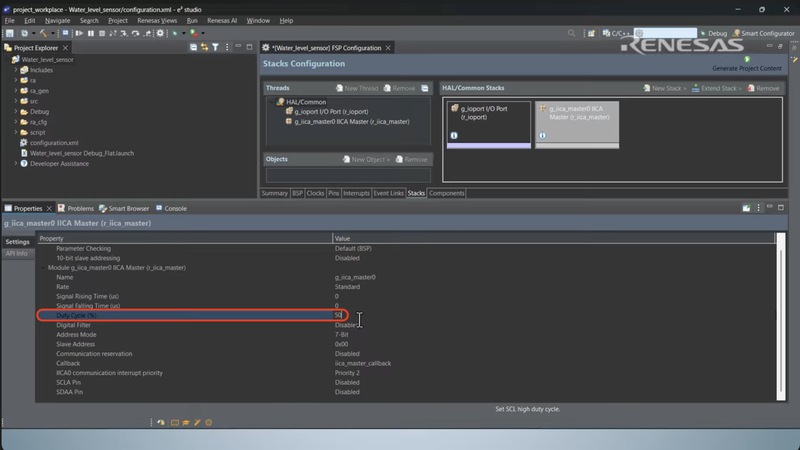This screenshot has height=450, width=800.
Task: Expand the script folder
Action: click(16, 132)
